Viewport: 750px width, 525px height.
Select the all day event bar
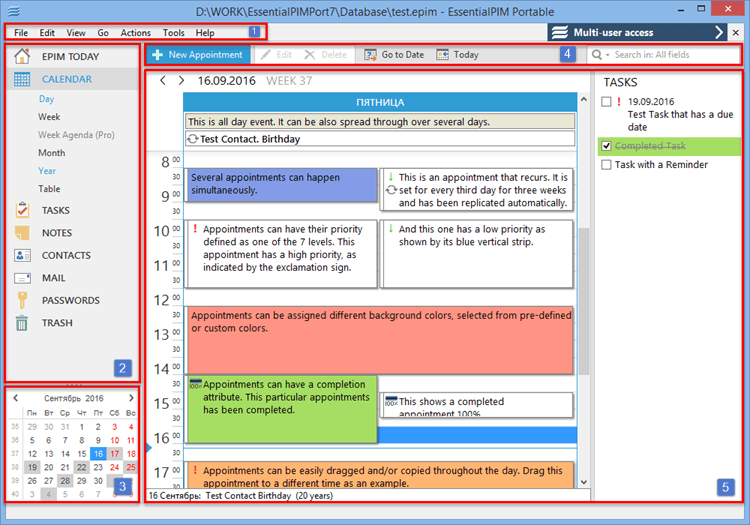(x=380, y=121)
